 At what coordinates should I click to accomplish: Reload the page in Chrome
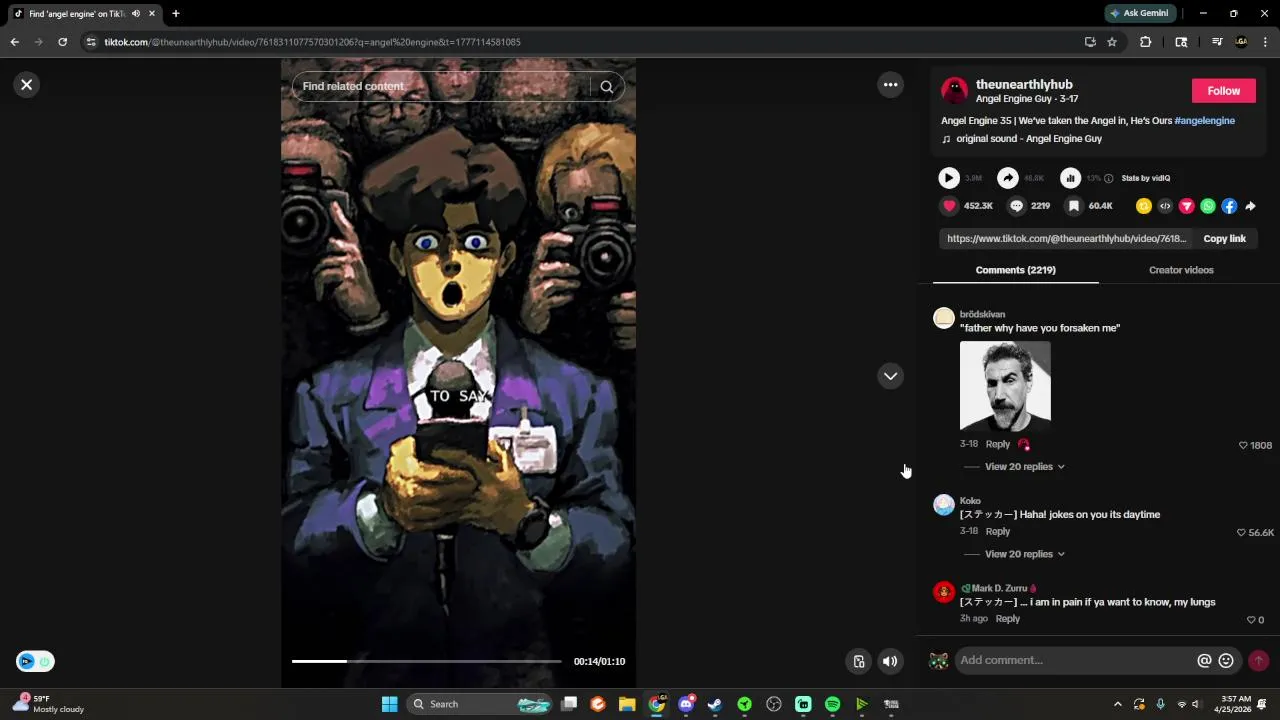62,42
